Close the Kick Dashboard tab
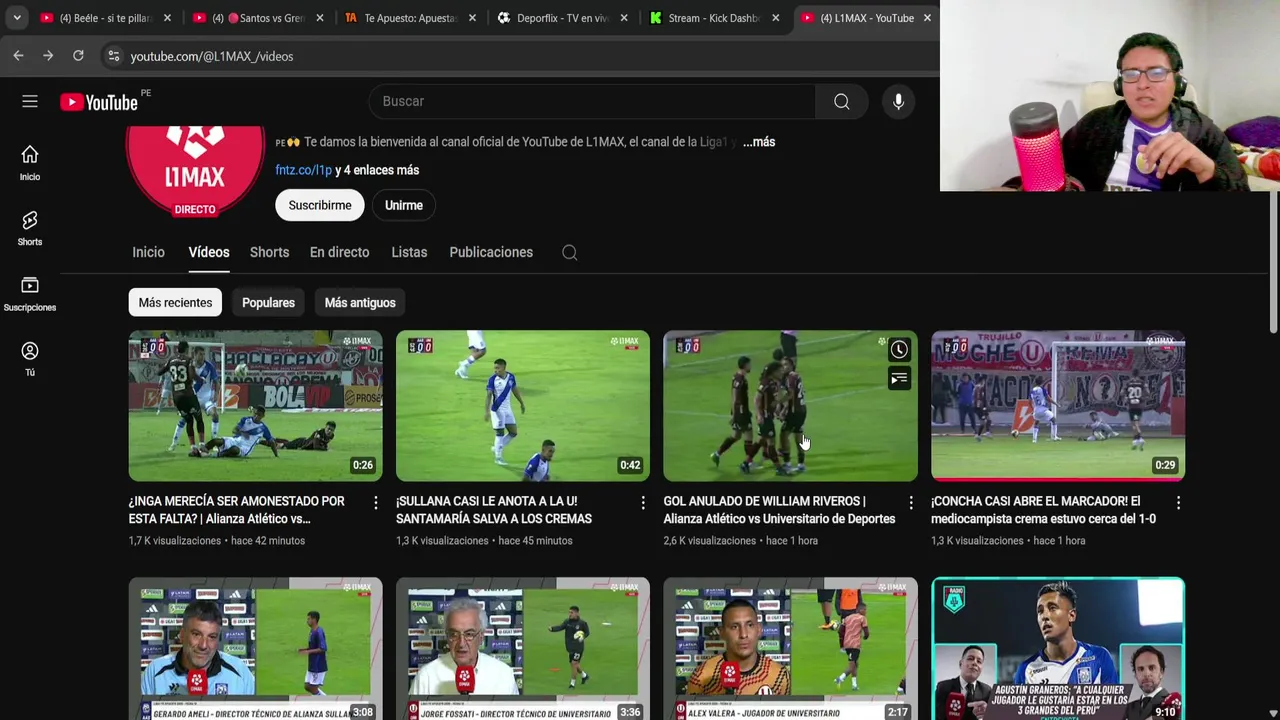This screenshot has width=1280, height=720. tap(775, 18)
